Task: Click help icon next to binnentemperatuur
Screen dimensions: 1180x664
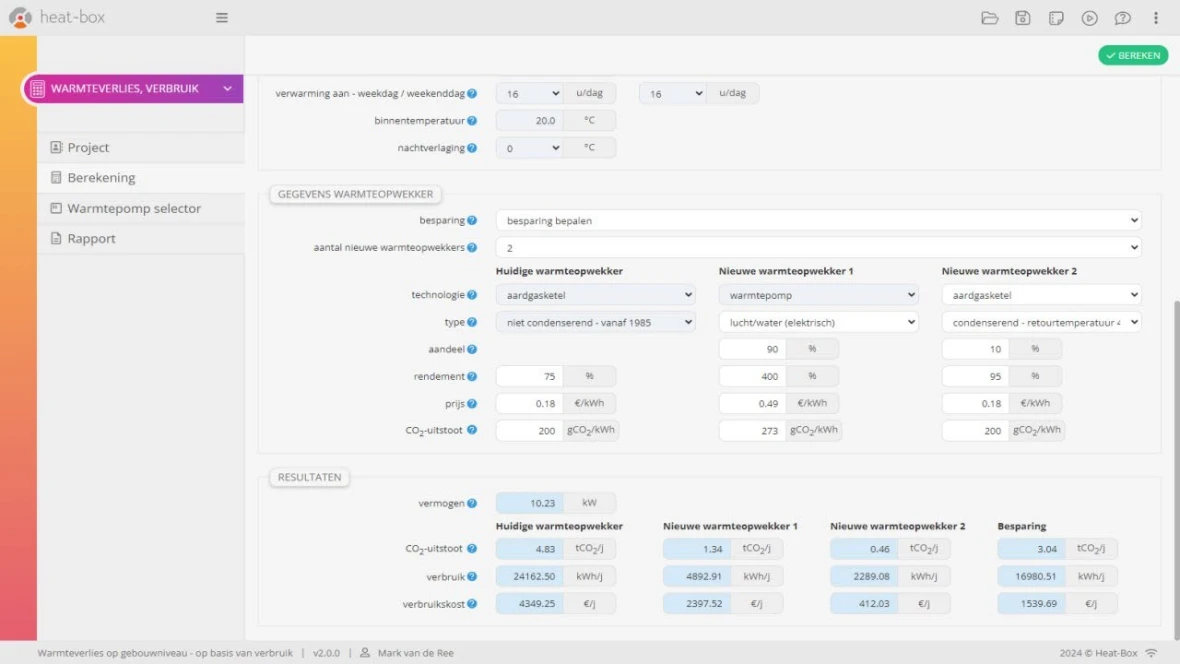Action: coord(472,120)
